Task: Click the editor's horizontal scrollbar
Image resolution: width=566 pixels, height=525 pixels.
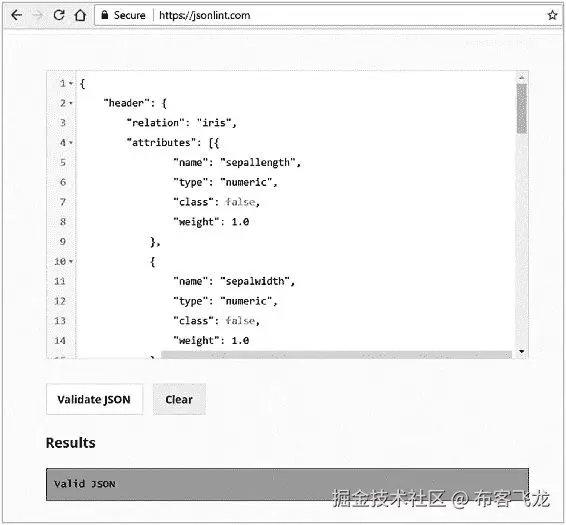Action: [336, 355]
